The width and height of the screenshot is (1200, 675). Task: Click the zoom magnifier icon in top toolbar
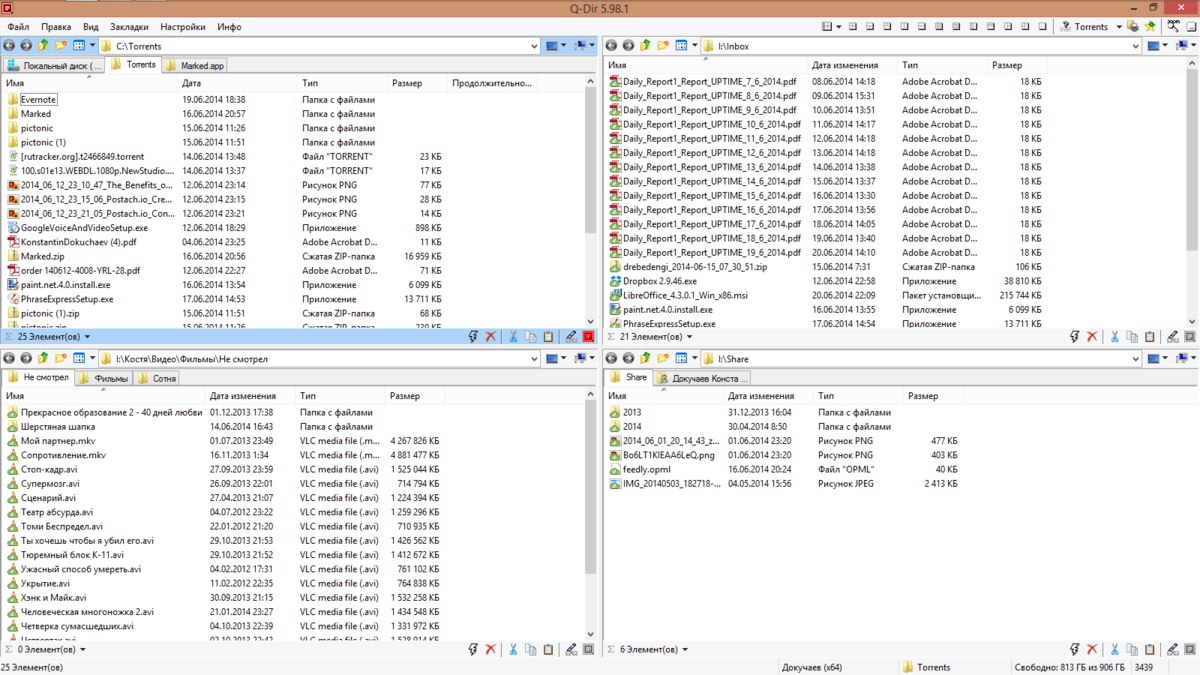pos(1173,26)
